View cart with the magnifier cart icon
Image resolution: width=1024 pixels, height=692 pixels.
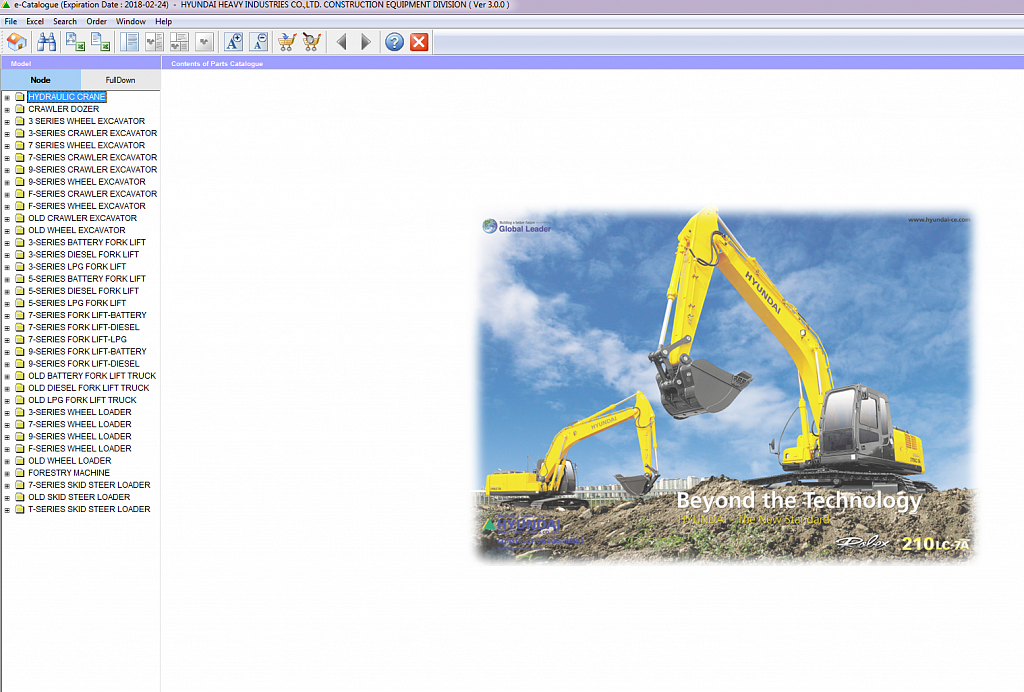312,42
